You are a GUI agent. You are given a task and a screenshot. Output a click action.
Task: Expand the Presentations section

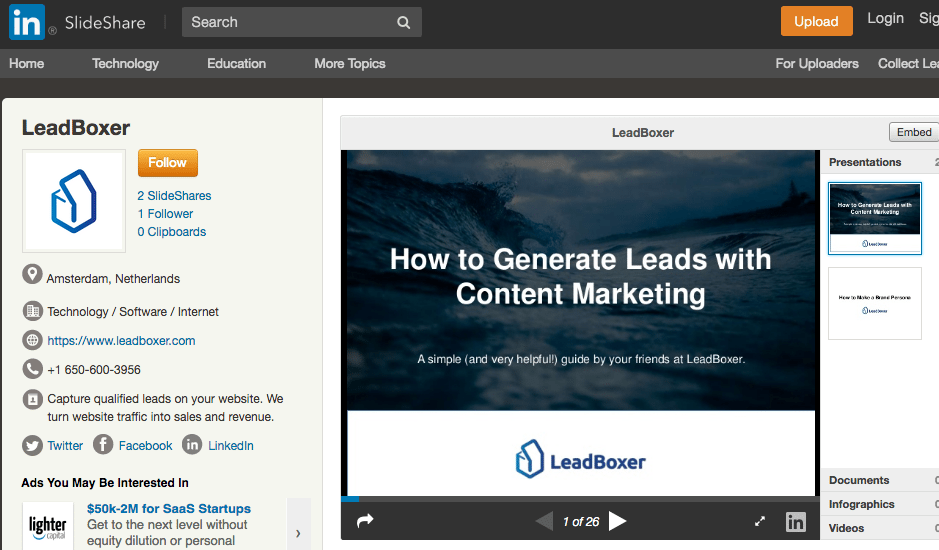coord(880,162)
